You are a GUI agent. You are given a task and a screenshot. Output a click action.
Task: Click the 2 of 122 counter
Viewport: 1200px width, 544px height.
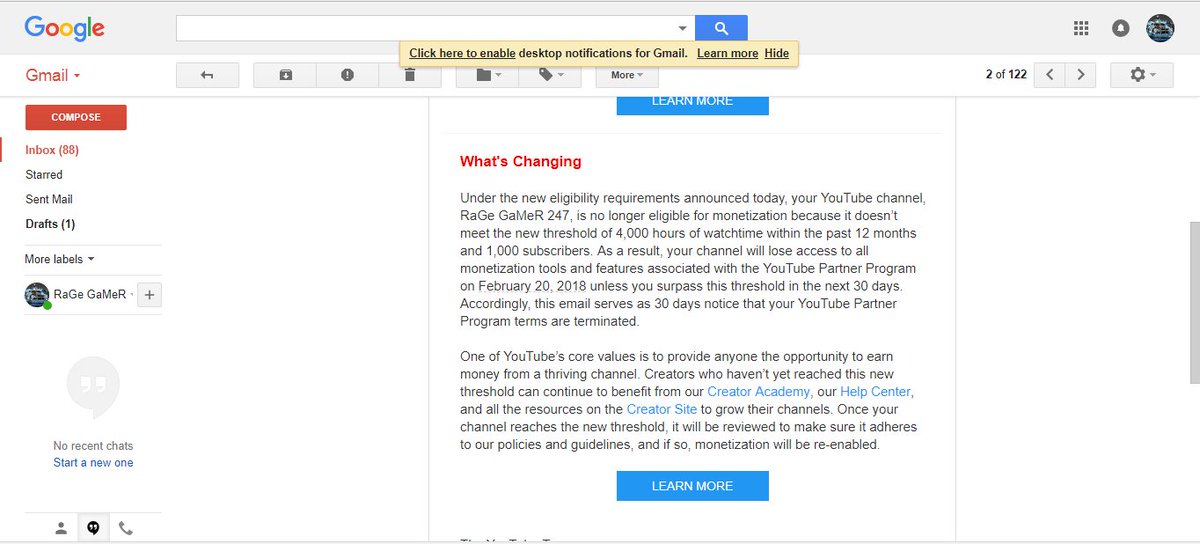1006,75
